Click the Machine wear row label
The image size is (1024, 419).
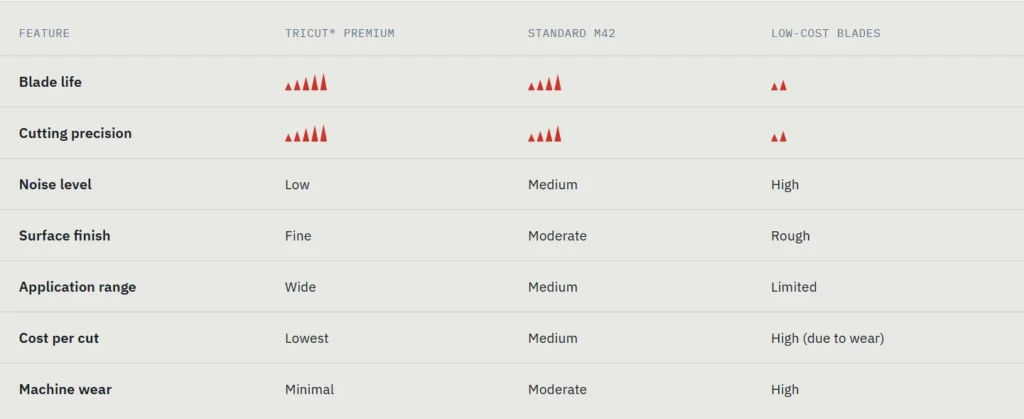[x=65, y=390]
